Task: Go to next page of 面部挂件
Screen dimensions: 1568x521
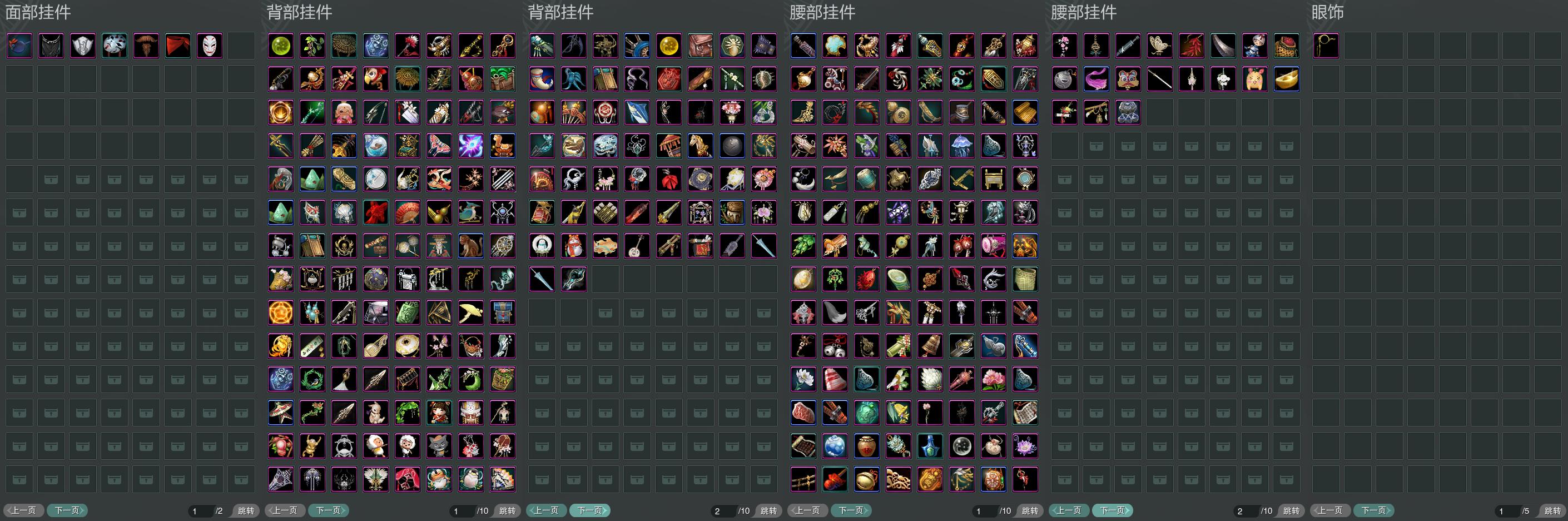Action: 68,510
